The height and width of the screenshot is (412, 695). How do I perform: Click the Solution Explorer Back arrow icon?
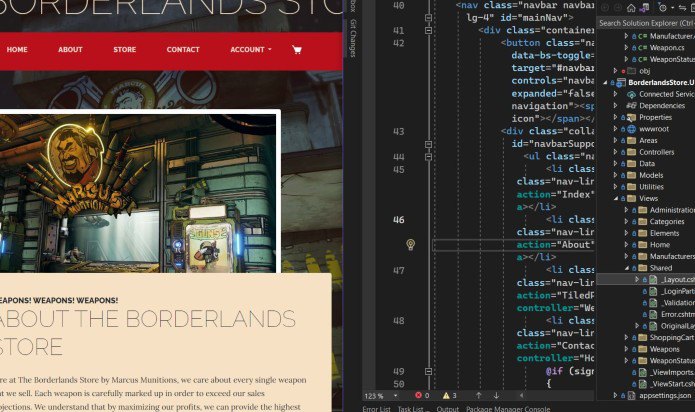coord(605,8)
